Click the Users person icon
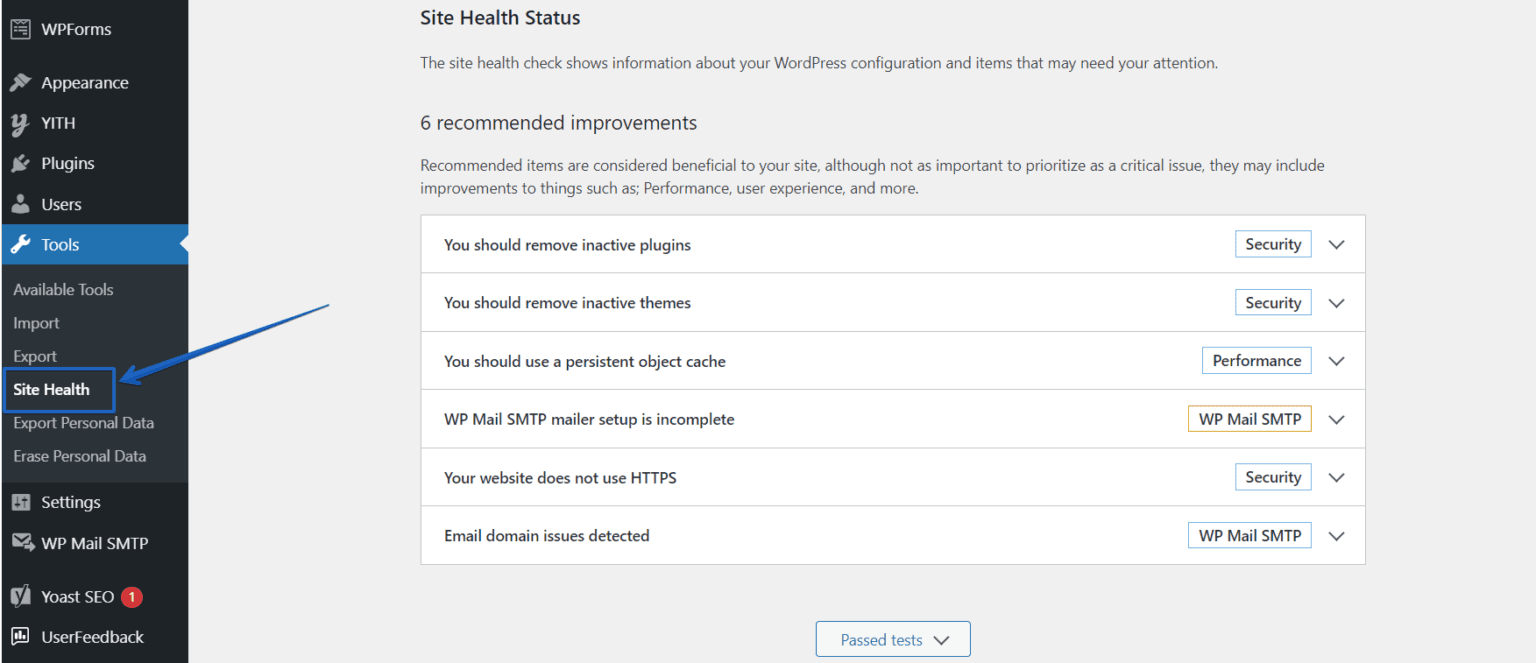 pyautogui.click(x=20, y=204)
